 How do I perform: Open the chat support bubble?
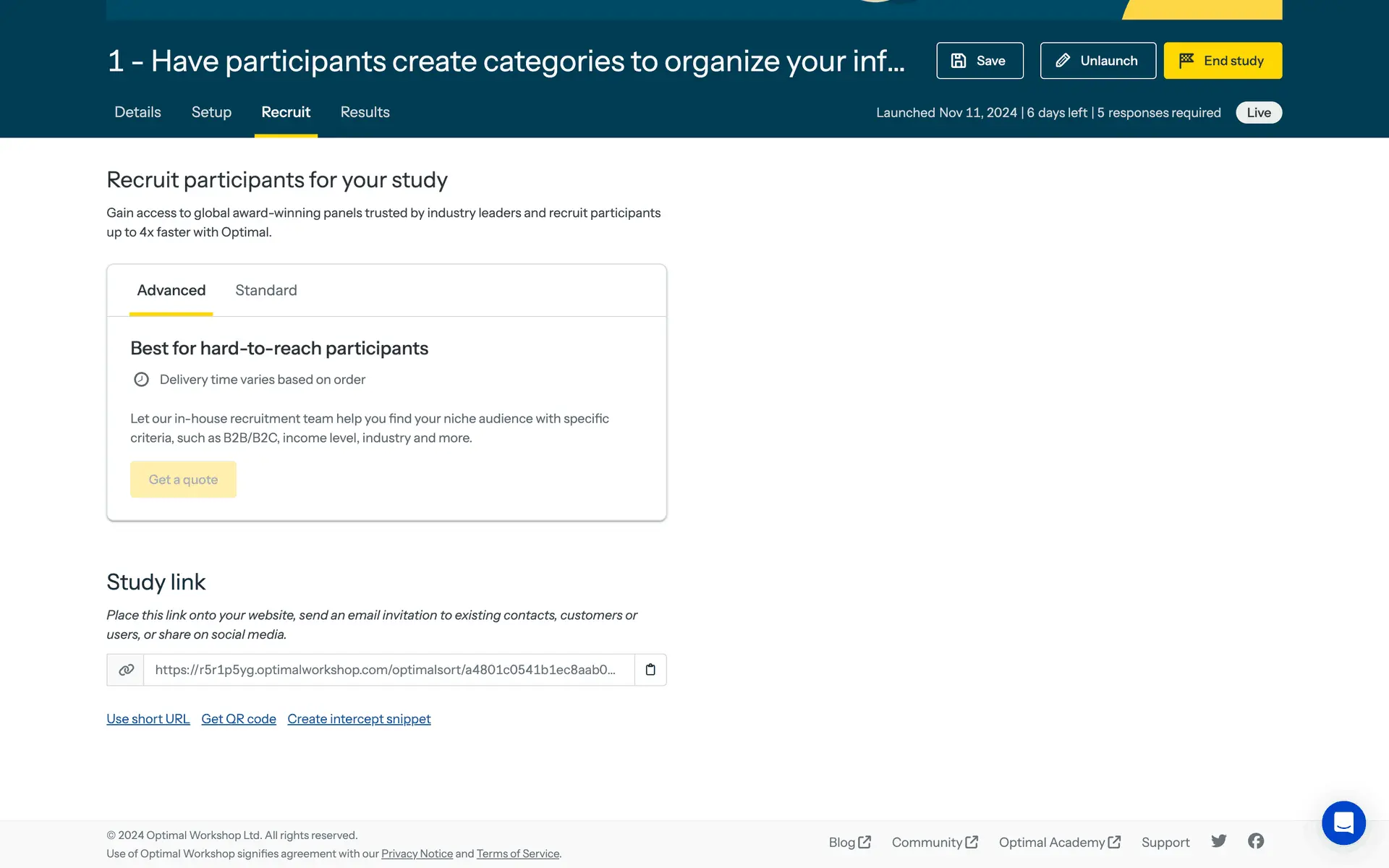(x=1343, y=822)
